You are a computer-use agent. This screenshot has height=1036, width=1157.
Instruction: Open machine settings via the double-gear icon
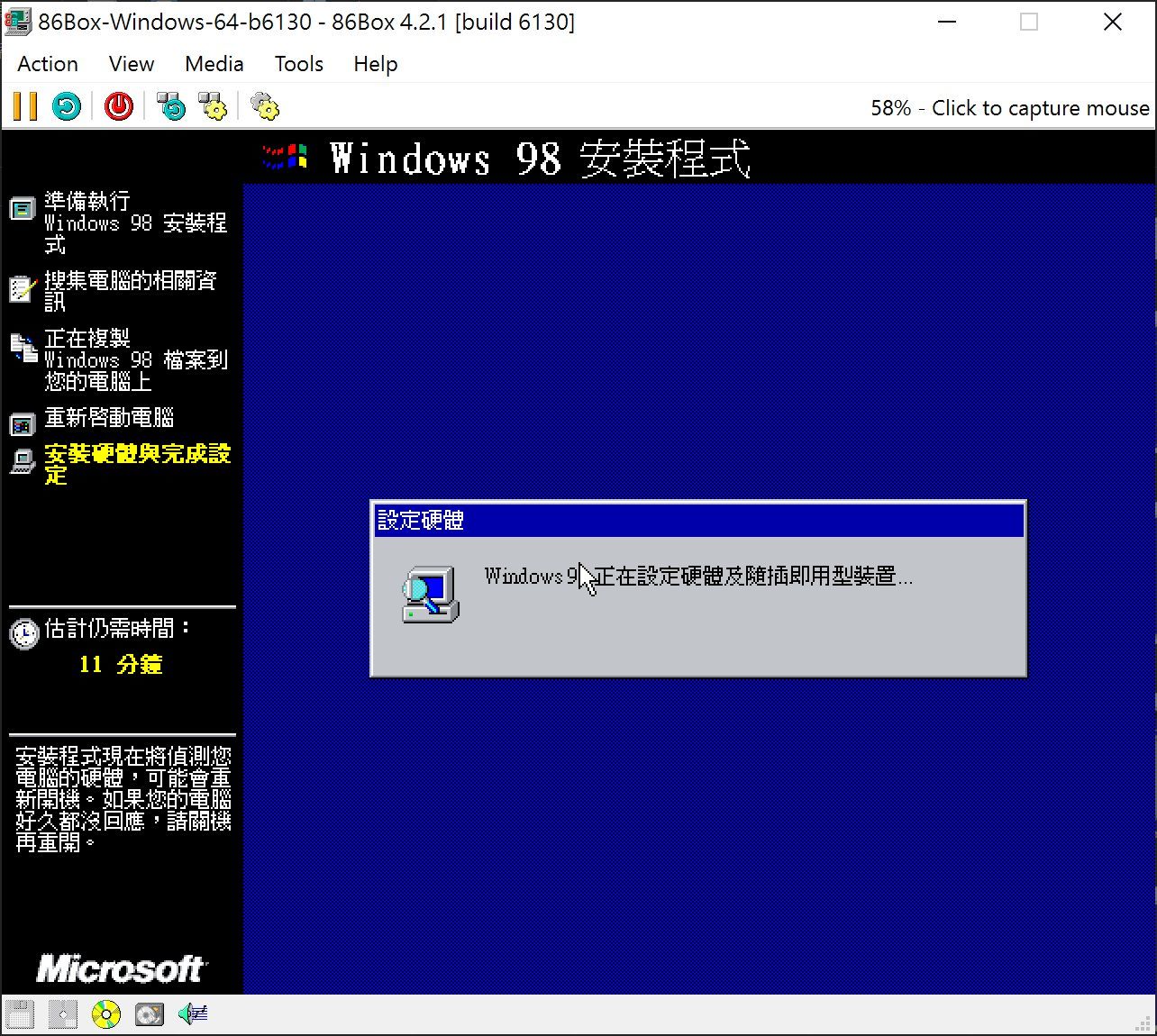click(x=264, y=106)
